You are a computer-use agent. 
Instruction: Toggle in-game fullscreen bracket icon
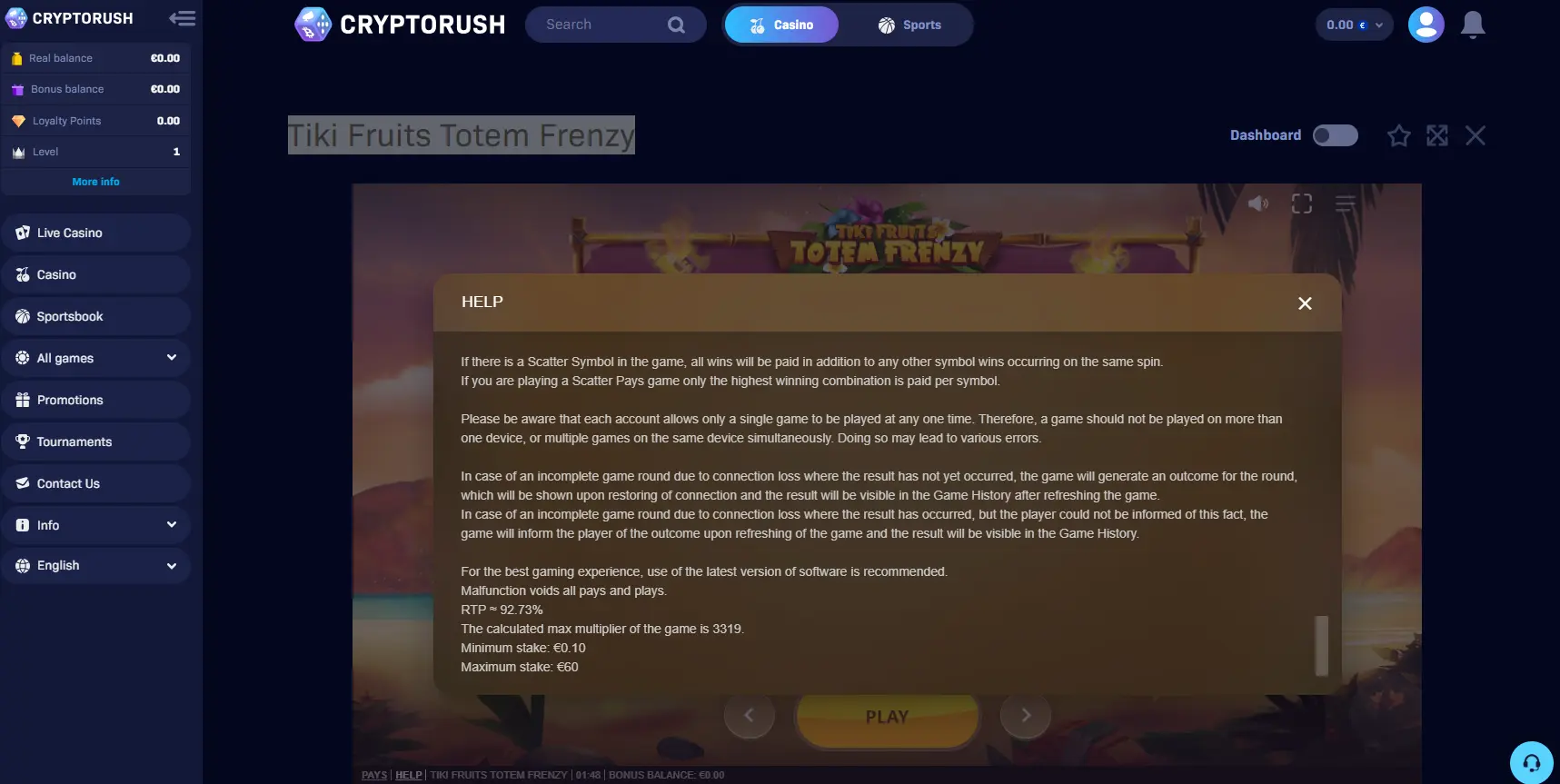[x=1302, y=203]
